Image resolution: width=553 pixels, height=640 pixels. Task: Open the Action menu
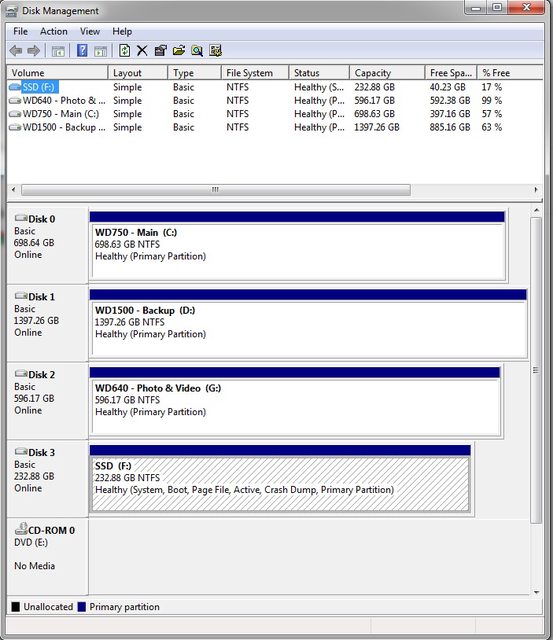pos(53,31)
